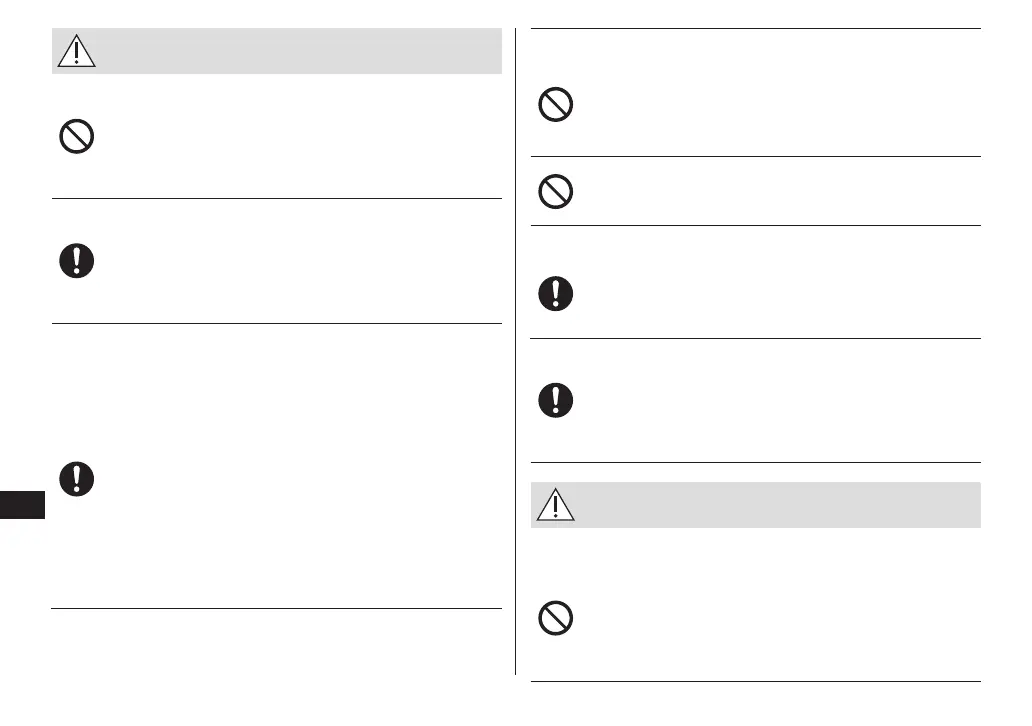Click the separator between the right column's exclamation icons
The height and width of the screenshot is (726, 1032).
(x=755, y=338)
